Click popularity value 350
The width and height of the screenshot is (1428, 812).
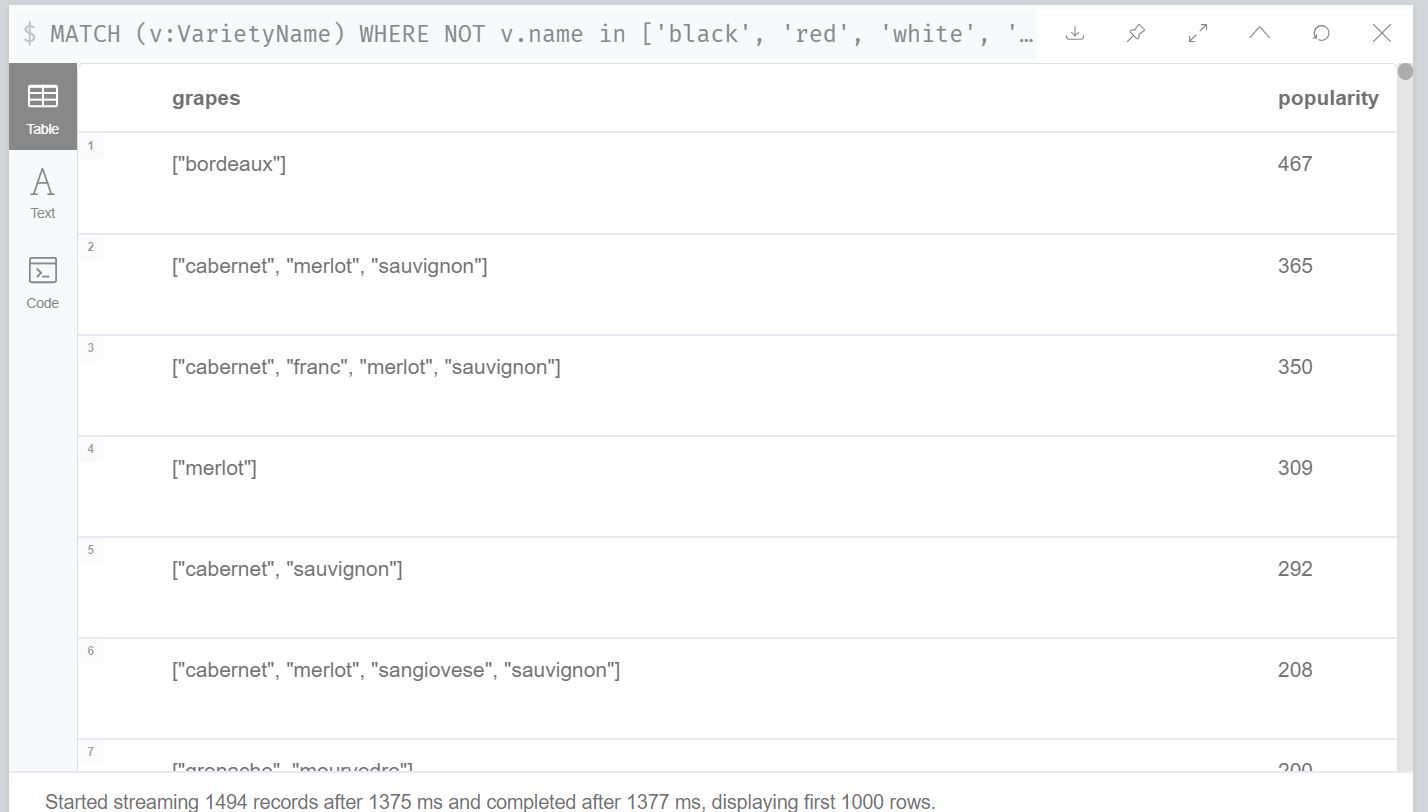tap(1295, 367)
